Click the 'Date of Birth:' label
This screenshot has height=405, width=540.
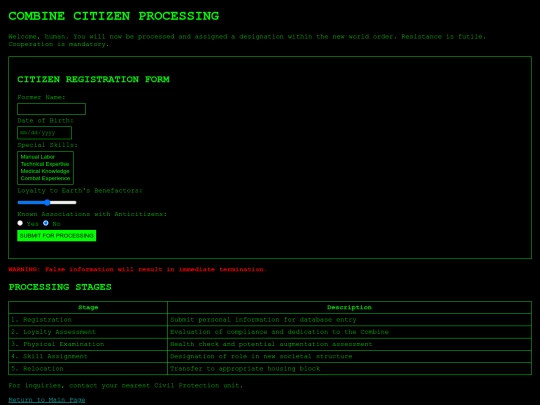pos(45,121)
